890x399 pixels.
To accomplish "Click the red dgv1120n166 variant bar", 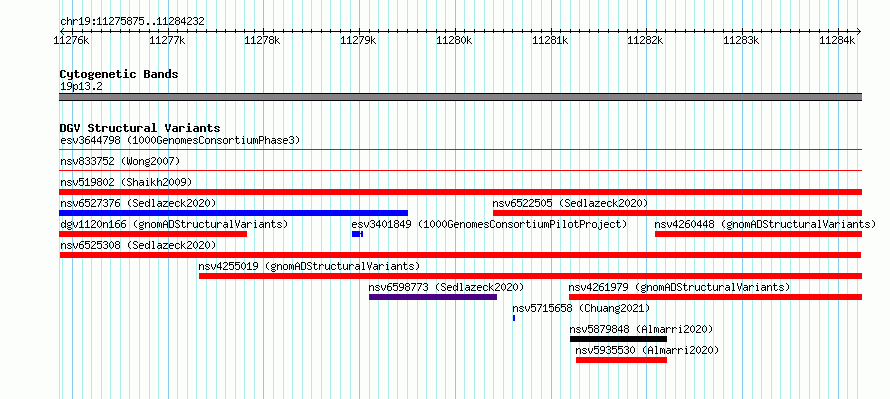I will (x=153, y=234).
